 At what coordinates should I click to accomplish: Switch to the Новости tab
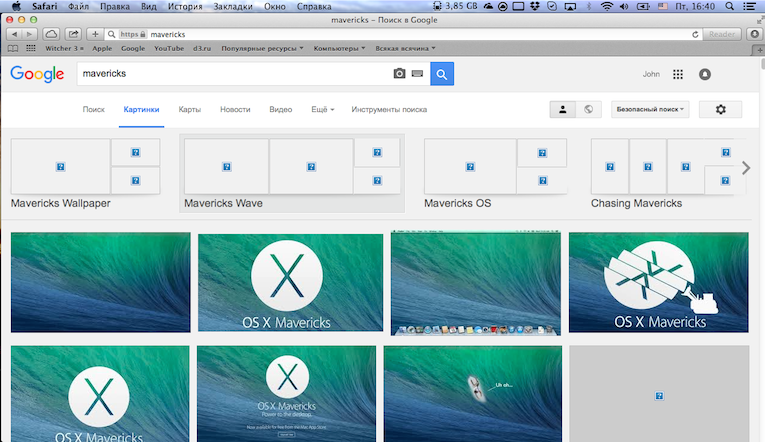tap(235, 109)
